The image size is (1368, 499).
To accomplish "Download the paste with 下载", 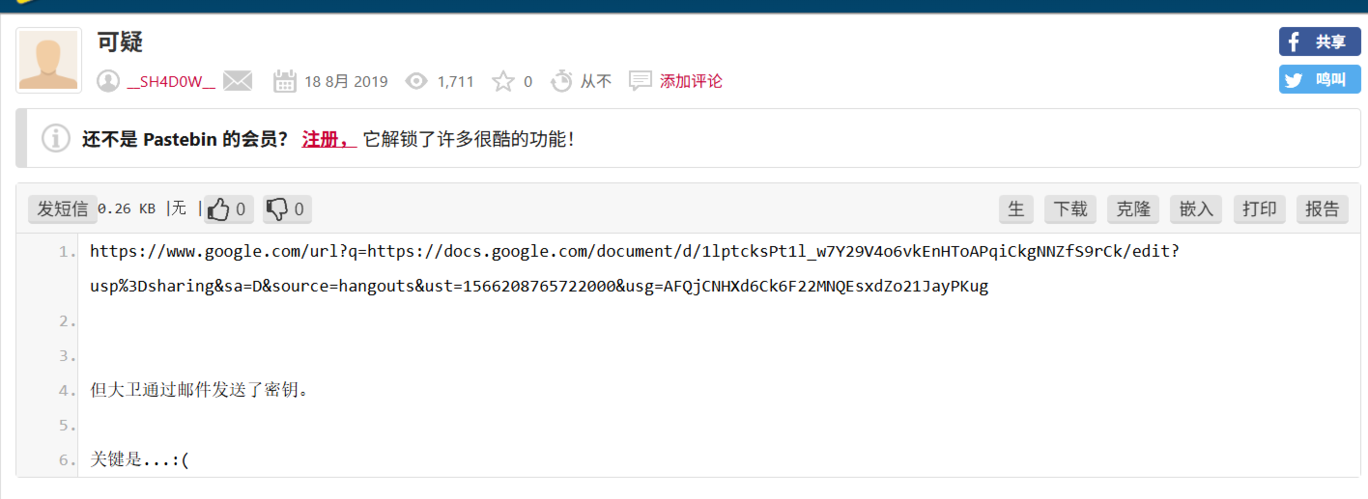I will coord(1070,209).
